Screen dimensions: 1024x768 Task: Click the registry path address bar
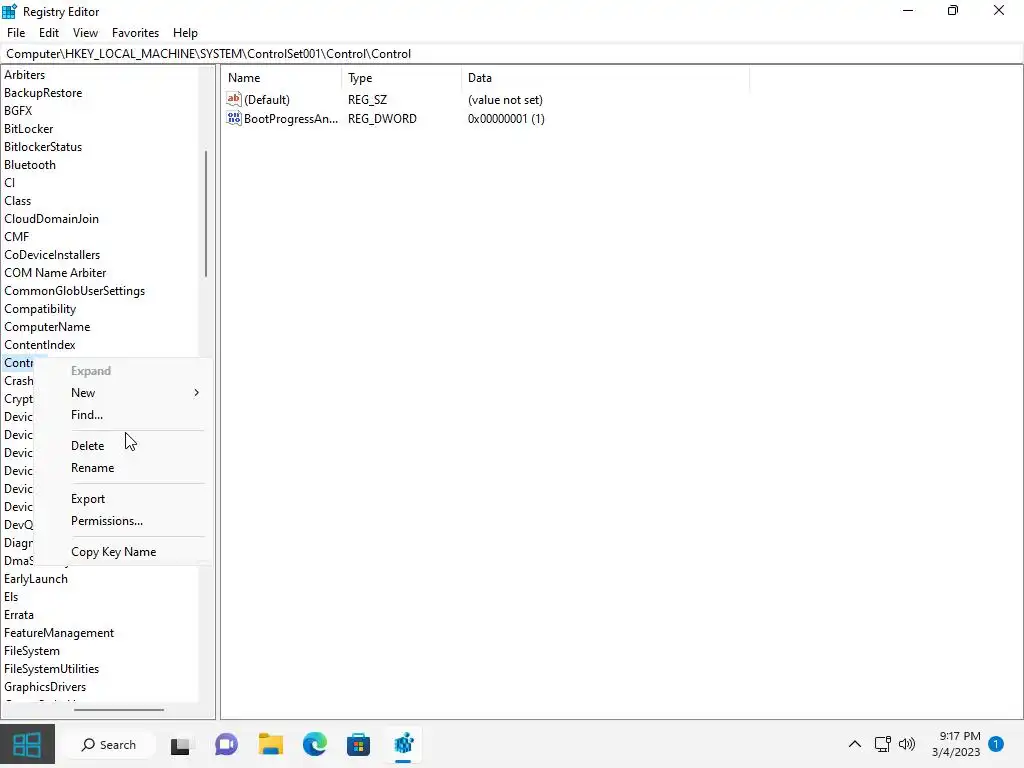tap(512, 54)
